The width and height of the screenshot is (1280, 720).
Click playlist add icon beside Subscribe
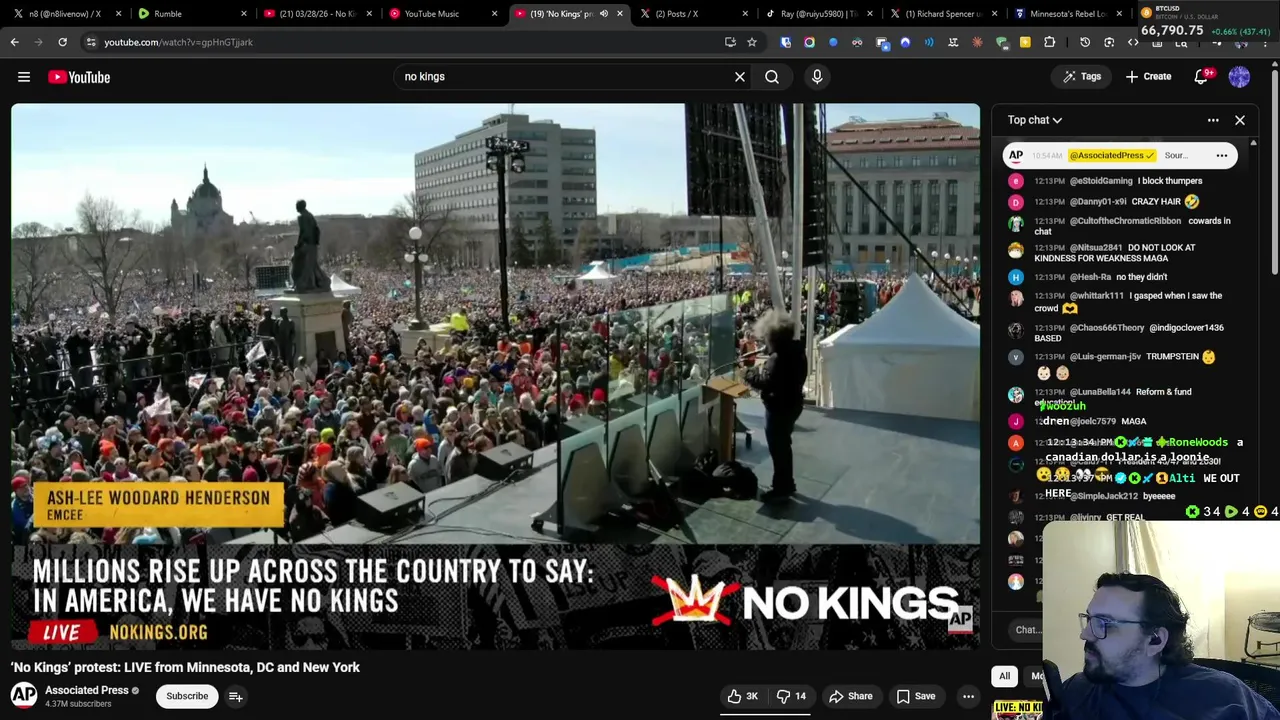236,696
